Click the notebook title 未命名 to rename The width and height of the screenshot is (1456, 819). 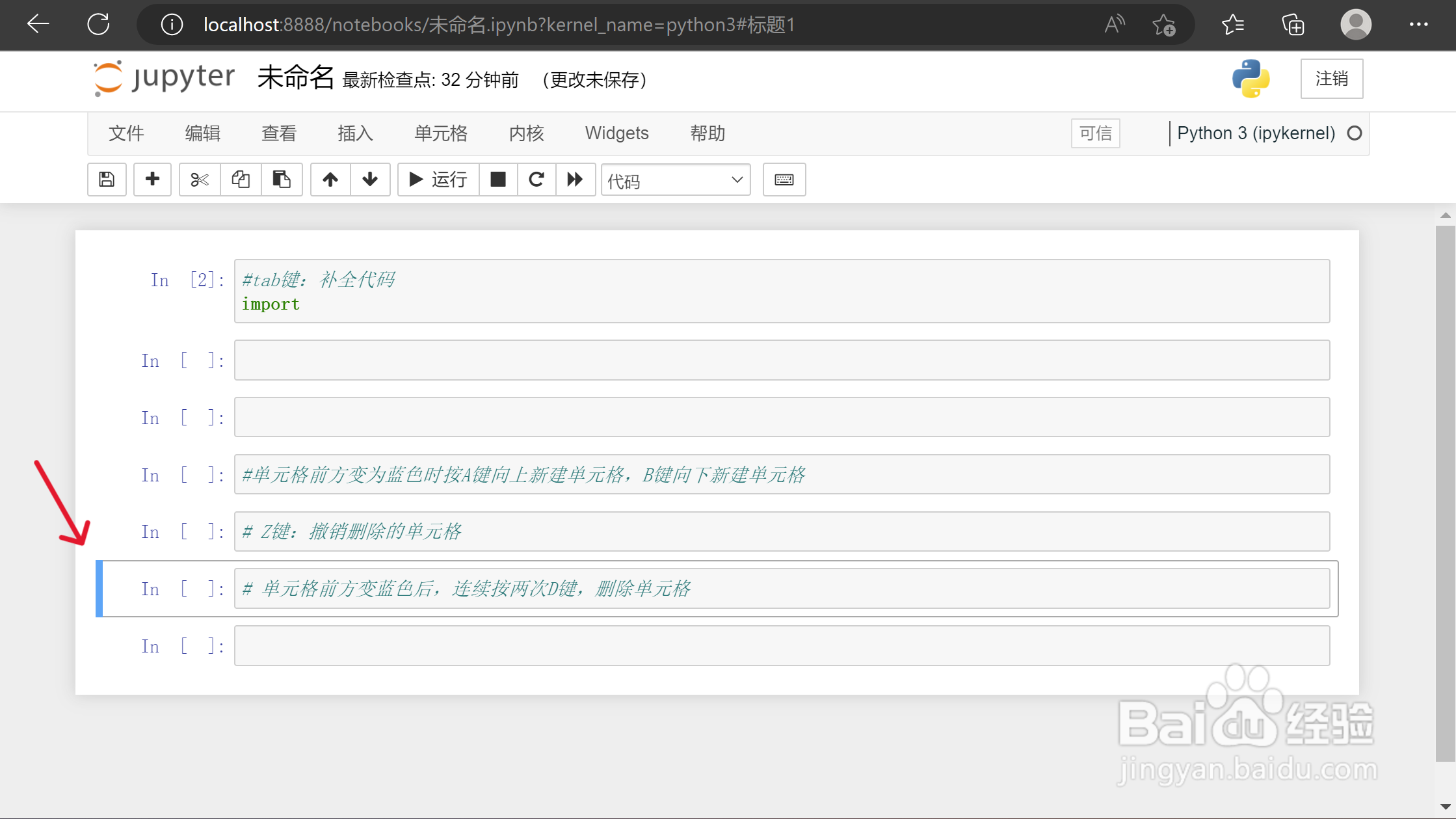click(295, 78)
